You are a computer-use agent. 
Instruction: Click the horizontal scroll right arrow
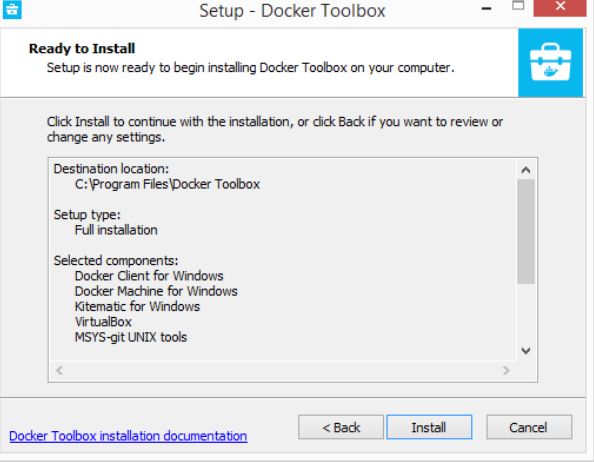[506, 370]
